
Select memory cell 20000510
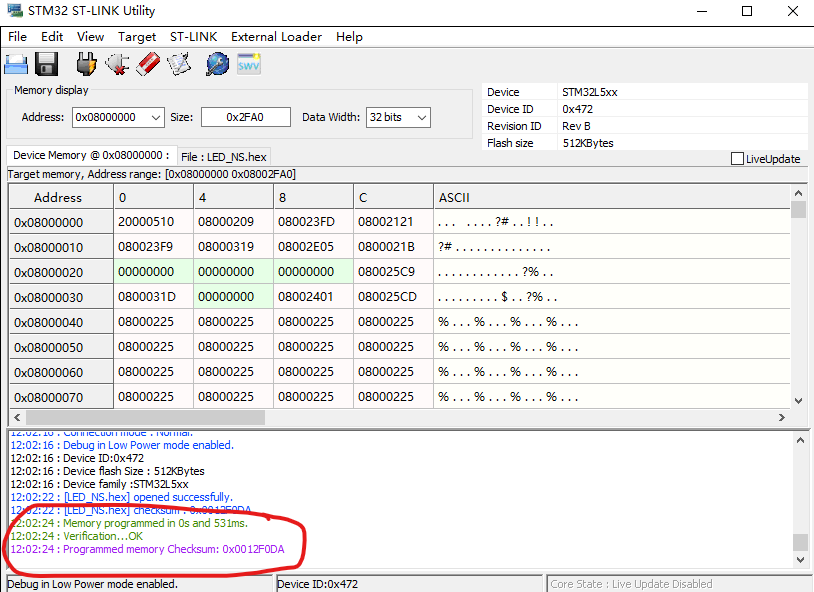(x=153, y=222)
